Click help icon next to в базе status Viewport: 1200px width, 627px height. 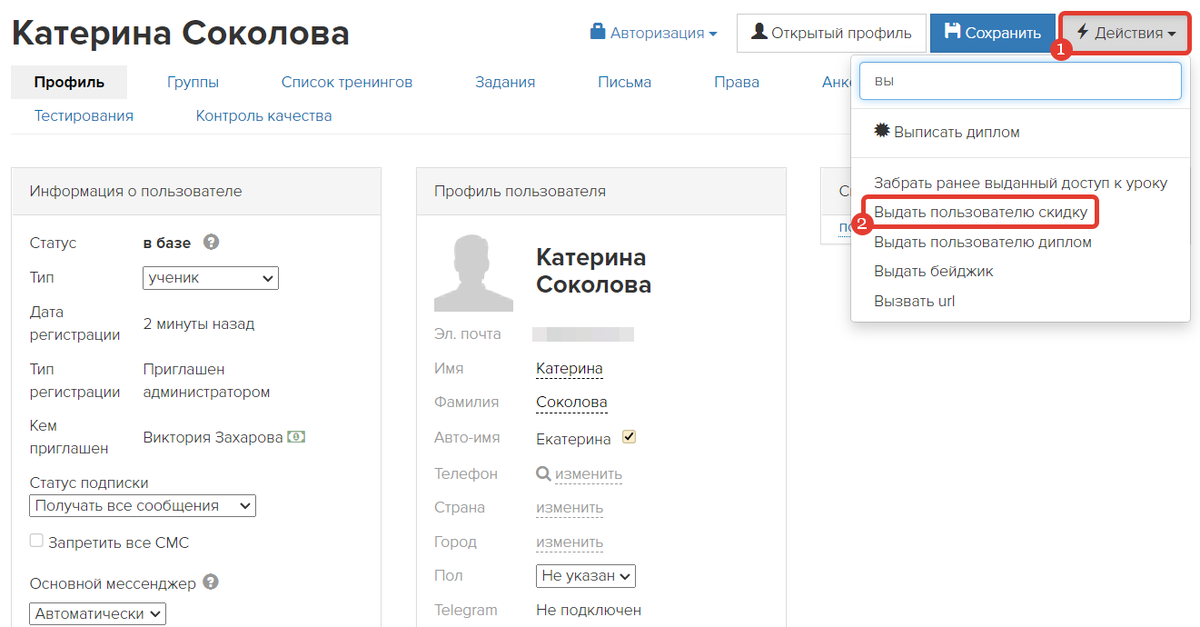click(211, 242)
